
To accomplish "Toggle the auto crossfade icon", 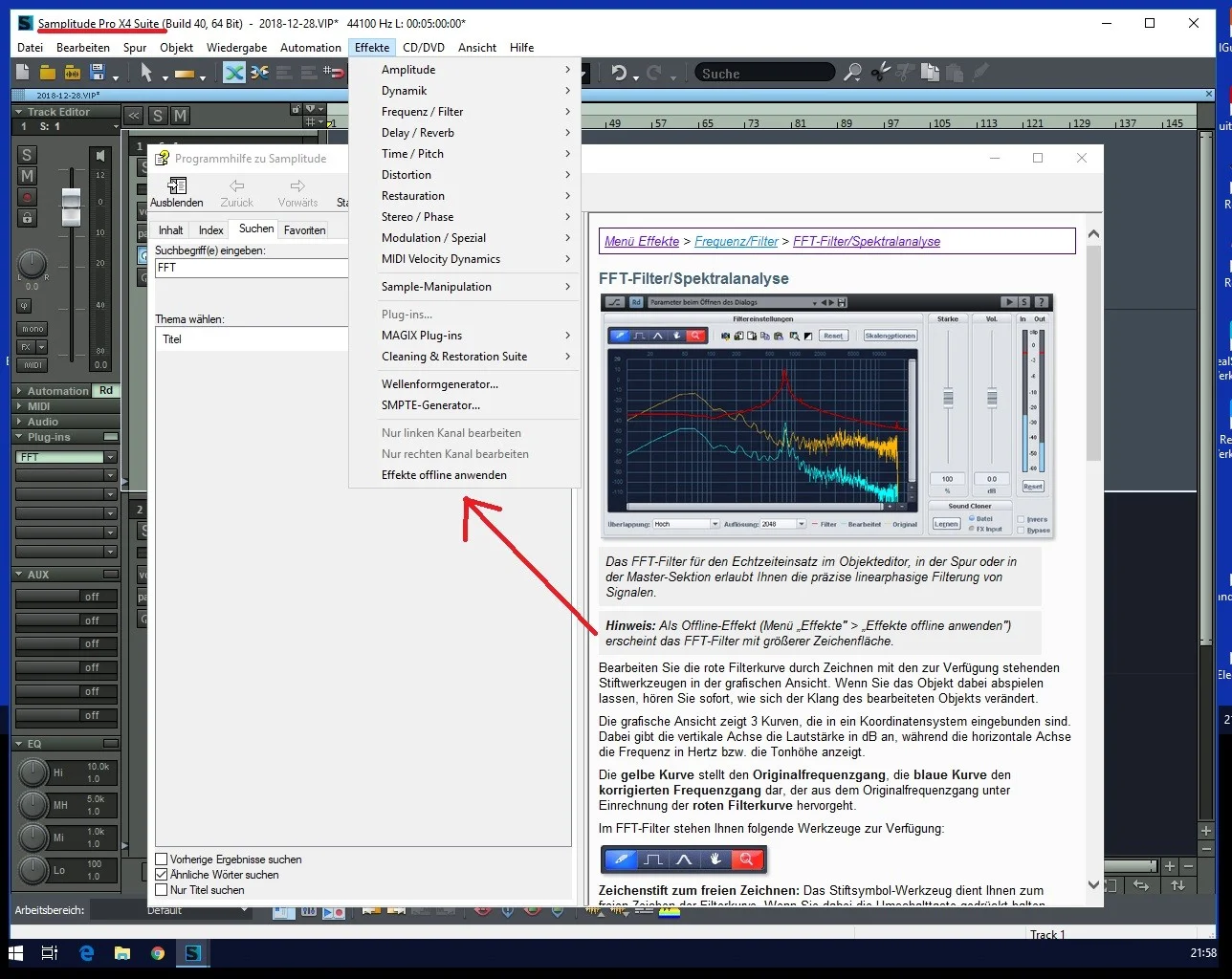I will pyautogui.click(x=234, y=73).
